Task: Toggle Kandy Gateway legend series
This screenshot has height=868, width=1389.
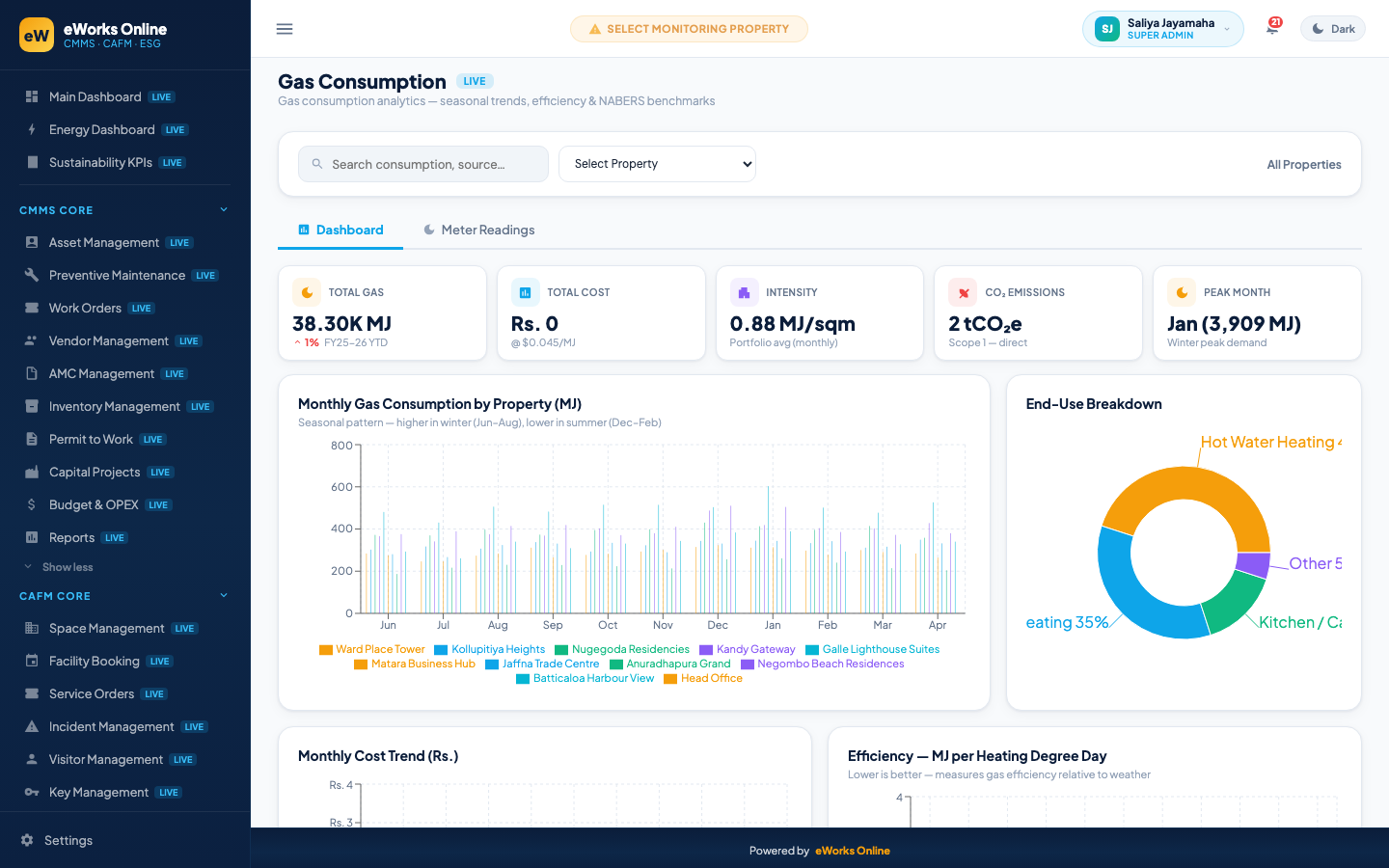Action: [x=748, y=649]
